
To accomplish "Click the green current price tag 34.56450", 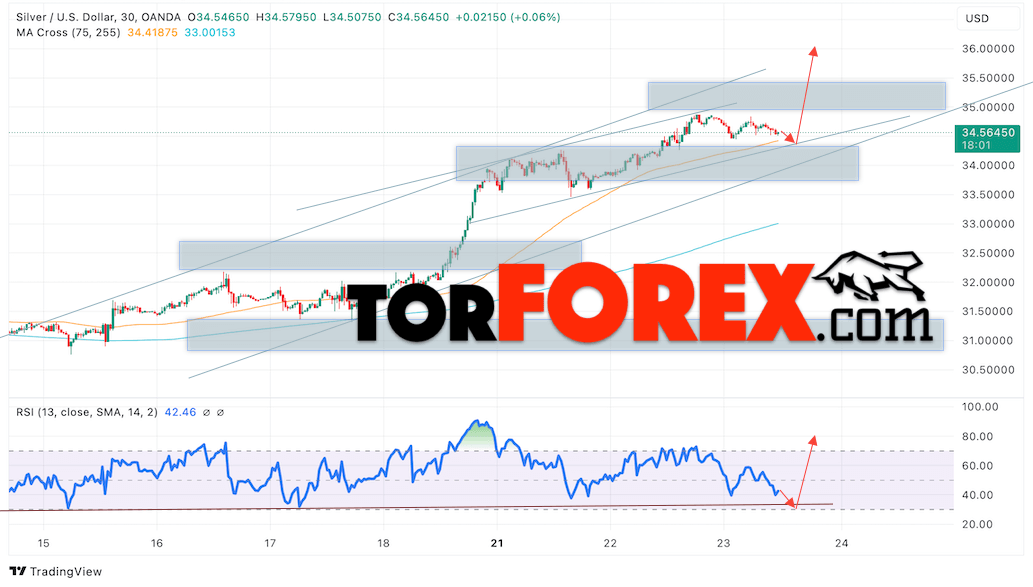I will tap(988, 132).
